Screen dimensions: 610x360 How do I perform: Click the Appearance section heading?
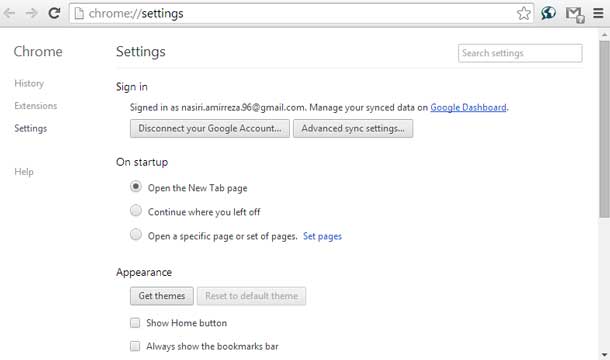tap(144, 272)
